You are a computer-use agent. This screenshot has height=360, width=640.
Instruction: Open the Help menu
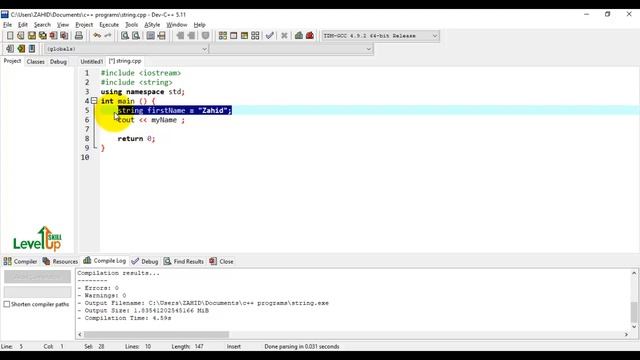tap(200, 25)
